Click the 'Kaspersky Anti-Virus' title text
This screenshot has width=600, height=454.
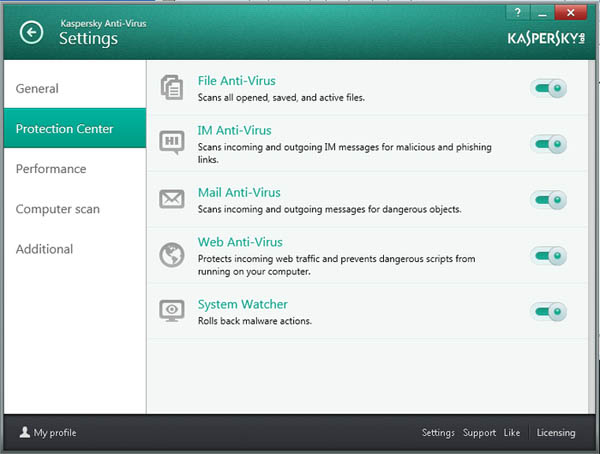coord(103,24)
